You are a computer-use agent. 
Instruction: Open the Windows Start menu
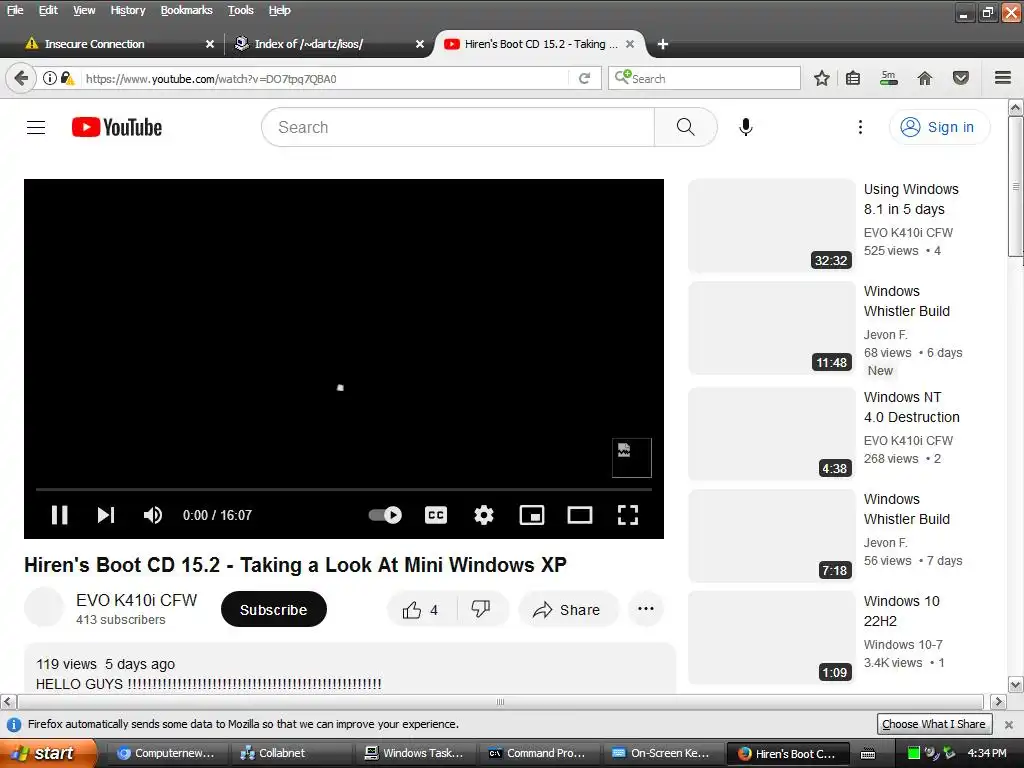[x=47, y=753]
